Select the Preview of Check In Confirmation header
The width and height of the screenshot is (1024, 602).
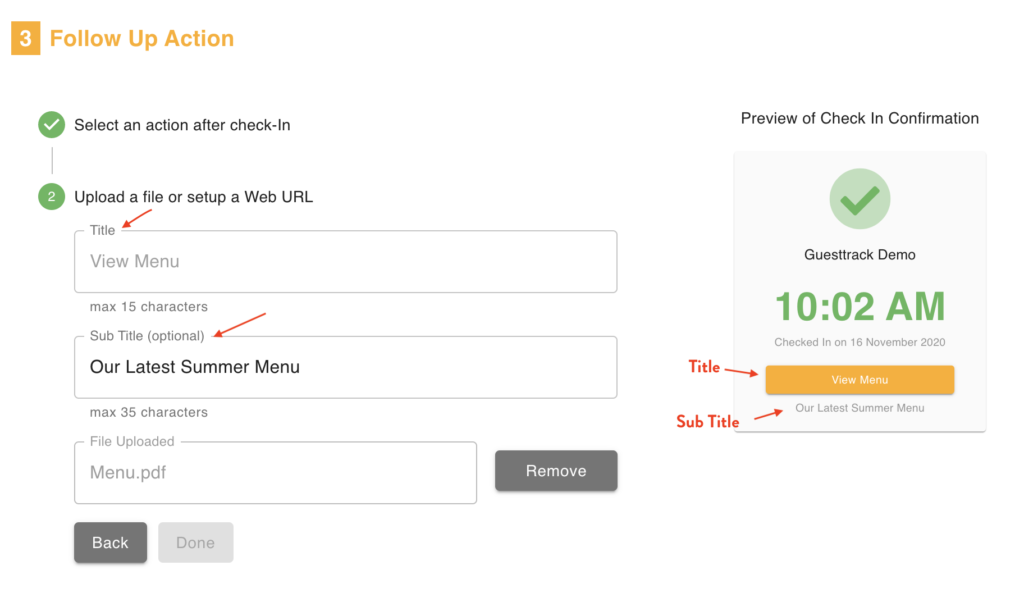click(859, 118)
